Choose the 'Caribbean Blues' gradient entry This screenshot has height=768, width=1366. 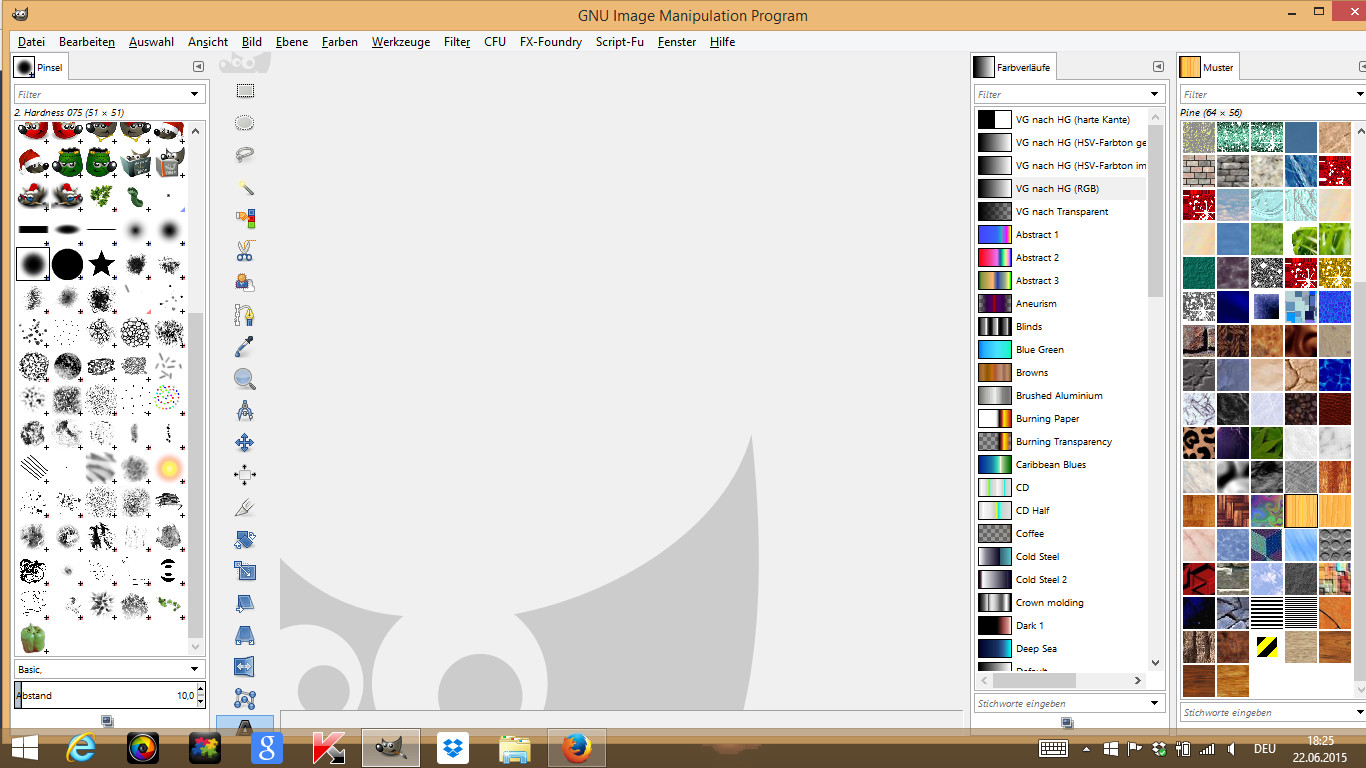coord(1051,465)
